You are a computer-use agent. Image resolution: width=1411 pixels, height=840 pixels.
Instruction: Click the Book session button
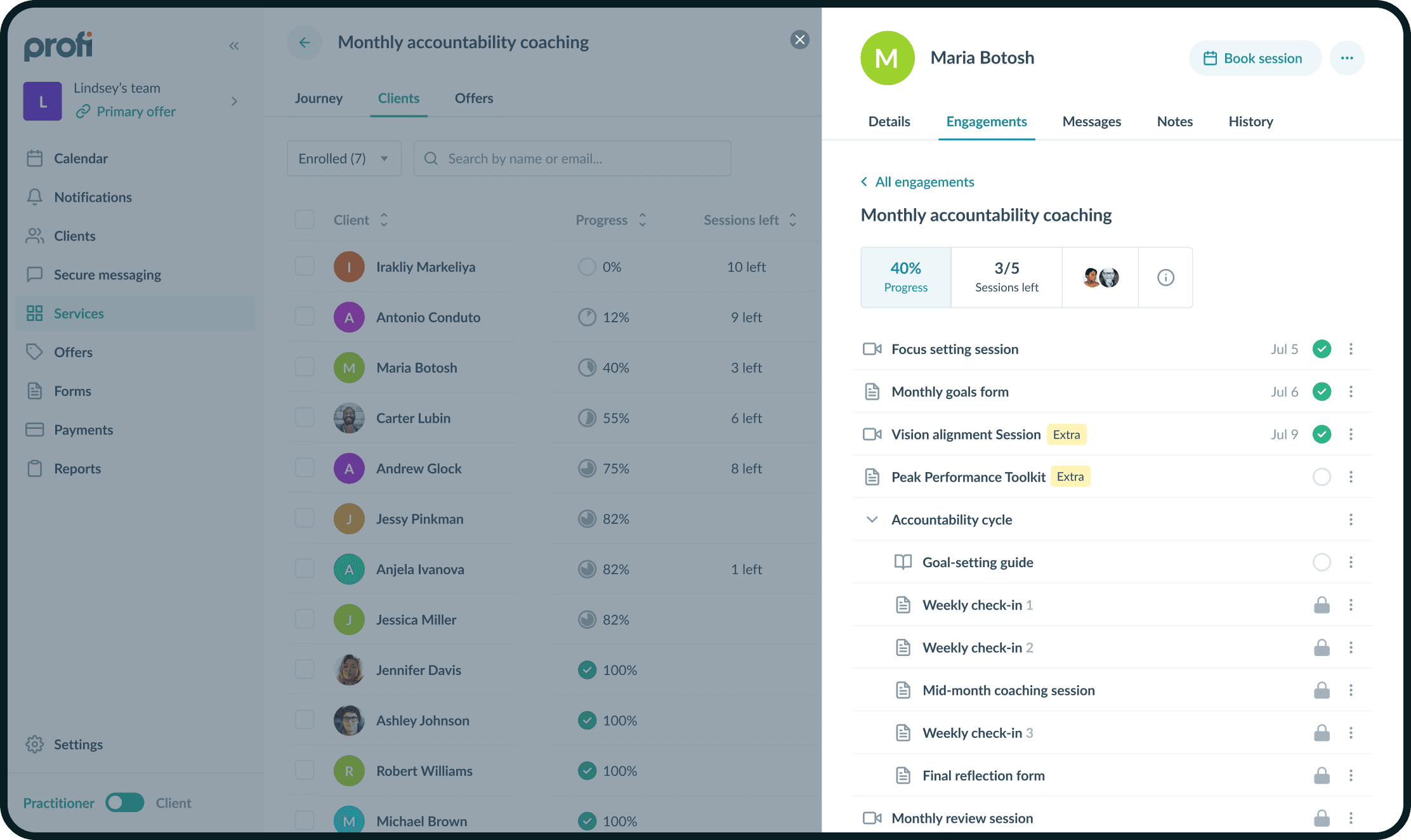[x=1254, y=58]
